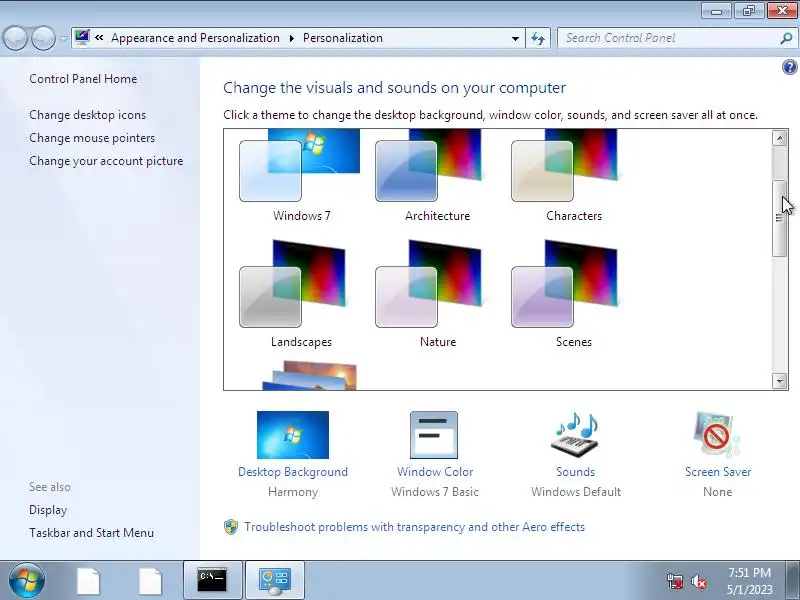Switch to Command Prompt on taskbar
Viewport: 800px width, 600px height.
click(213, 580)
